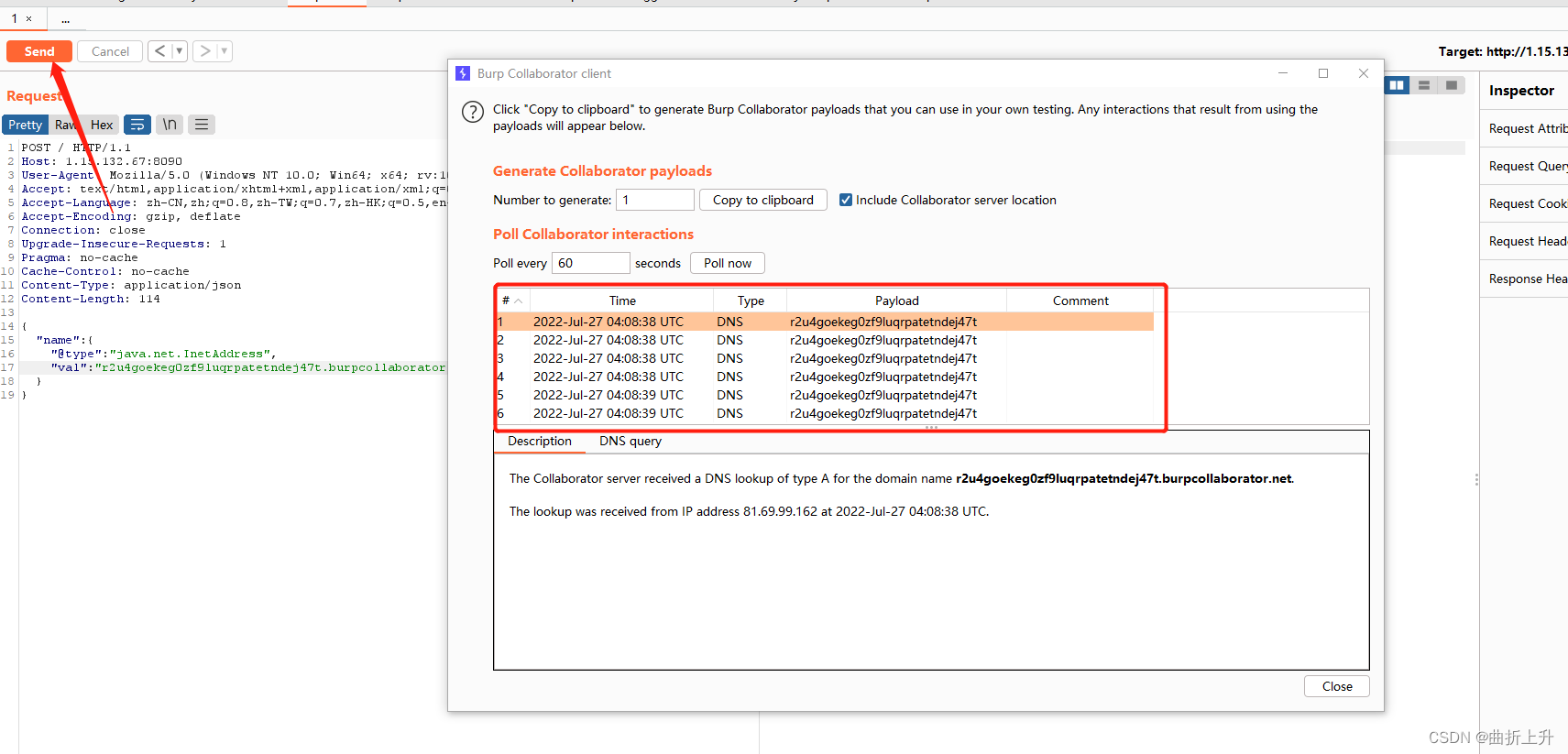This screenshot has width=1568, height=754.
Task: Open the request editor hamburger menu
Action: pyautogui.click(x=202, y=125)
